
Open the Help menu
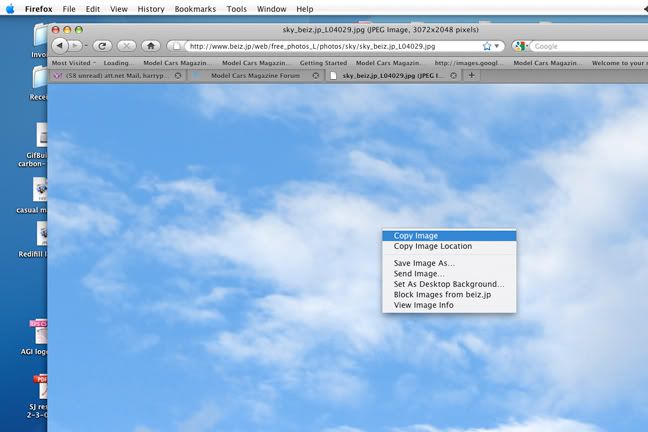coord(305,9)
